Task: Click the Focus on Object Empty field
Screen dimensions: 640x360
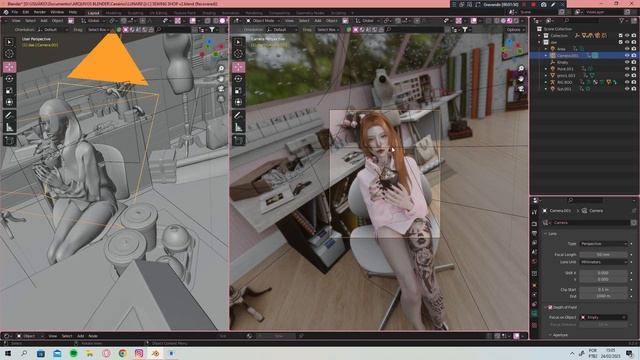Action: pos(603,317)
